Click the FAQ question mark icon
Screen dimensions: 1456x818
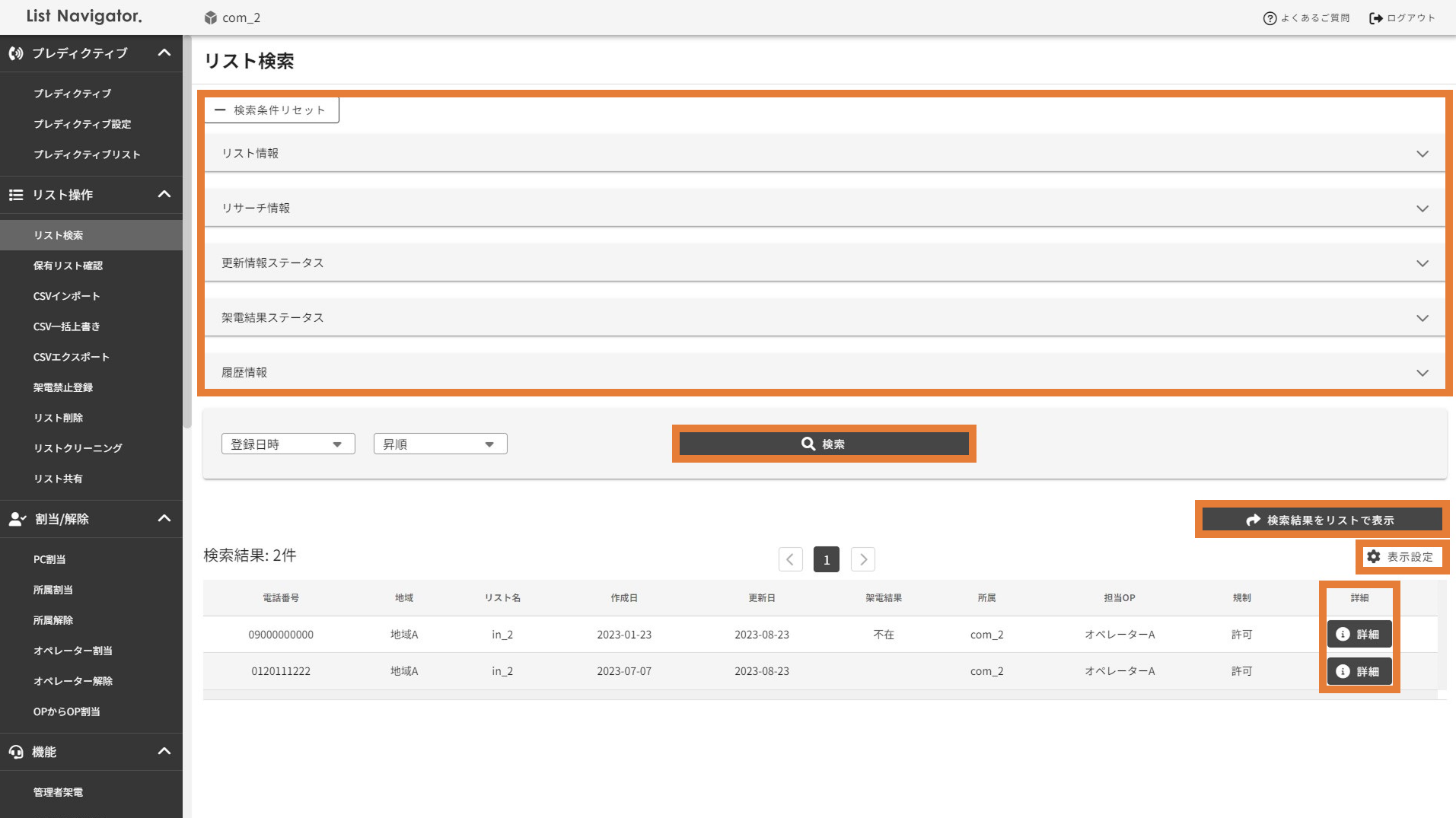[x=1269, y=18]
